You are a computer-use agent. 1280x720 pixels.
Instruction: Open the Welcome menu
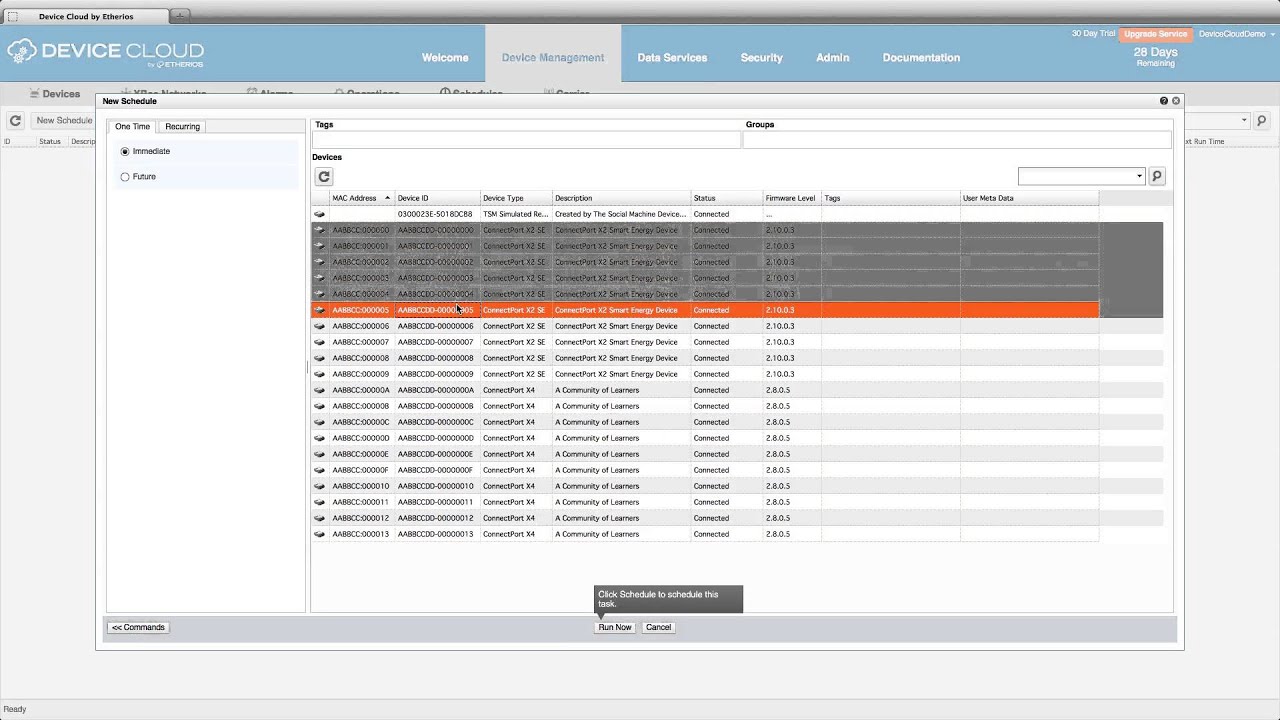click(445, 58)
